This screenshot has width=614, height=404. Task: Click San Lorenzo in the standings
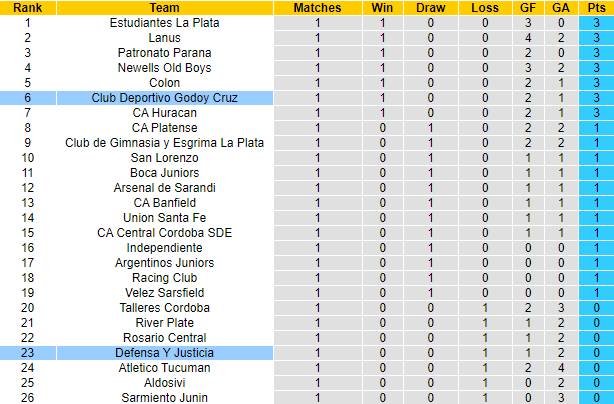tap(164, 158)
